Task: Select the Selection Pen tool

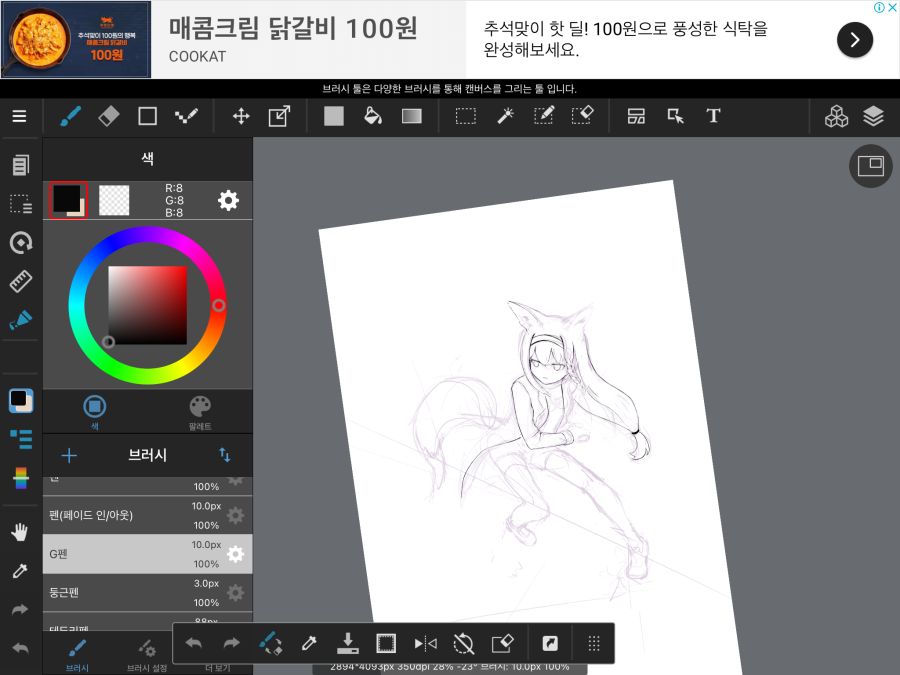Action: 544,117
